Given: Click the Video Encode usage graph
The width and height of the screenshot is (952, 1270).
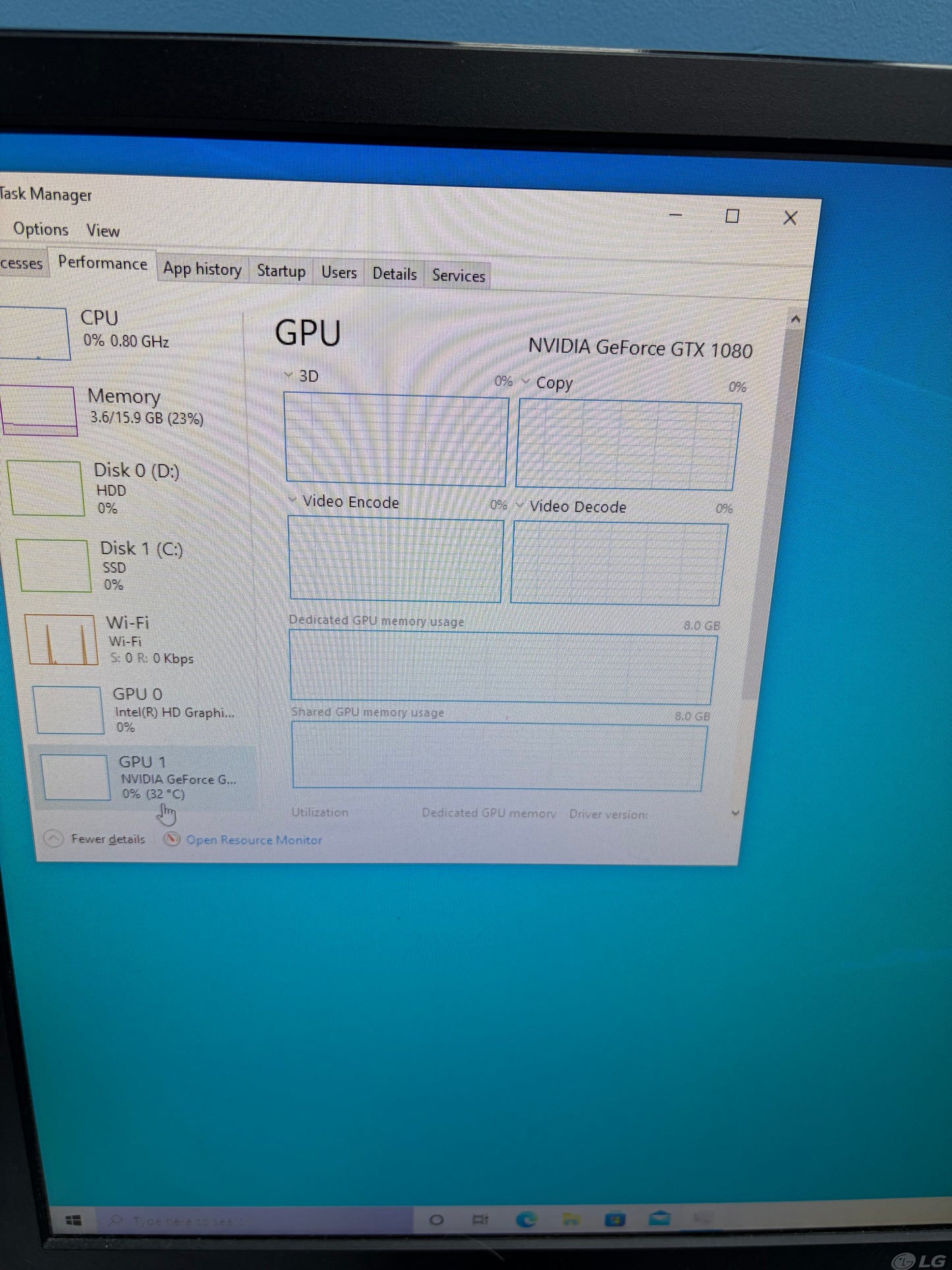Looking at the screenshot, I should click(x=395, y=560).
